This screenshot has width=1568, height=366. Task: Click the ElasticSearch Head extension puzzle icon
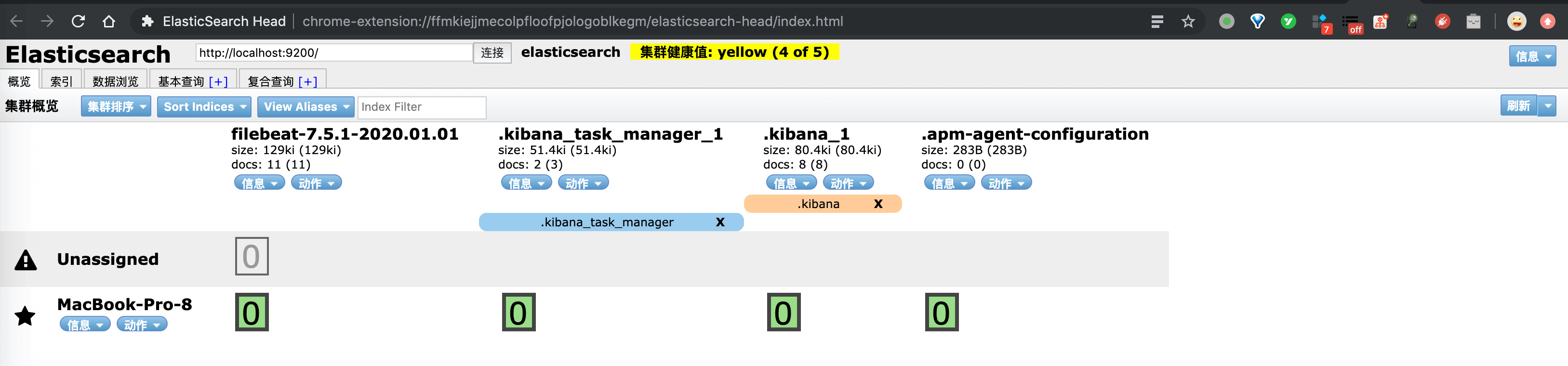coord(146,21)
